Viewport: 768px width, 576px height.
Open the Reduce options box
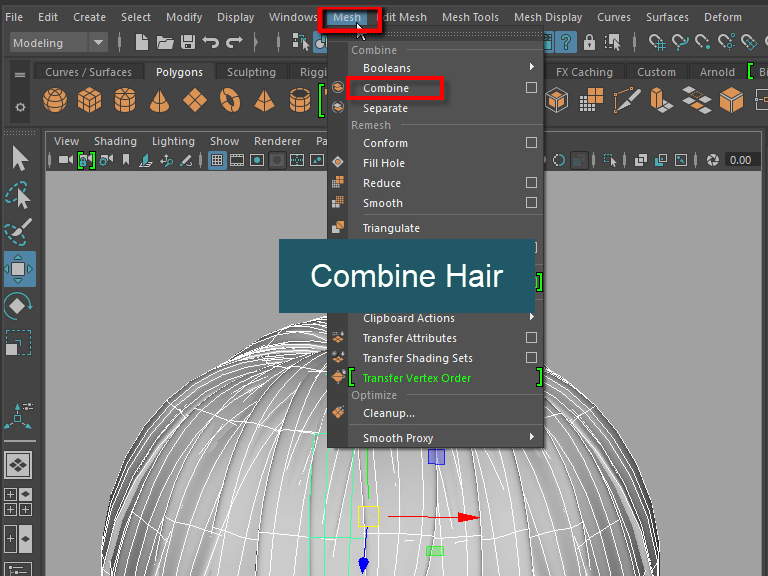531,183
